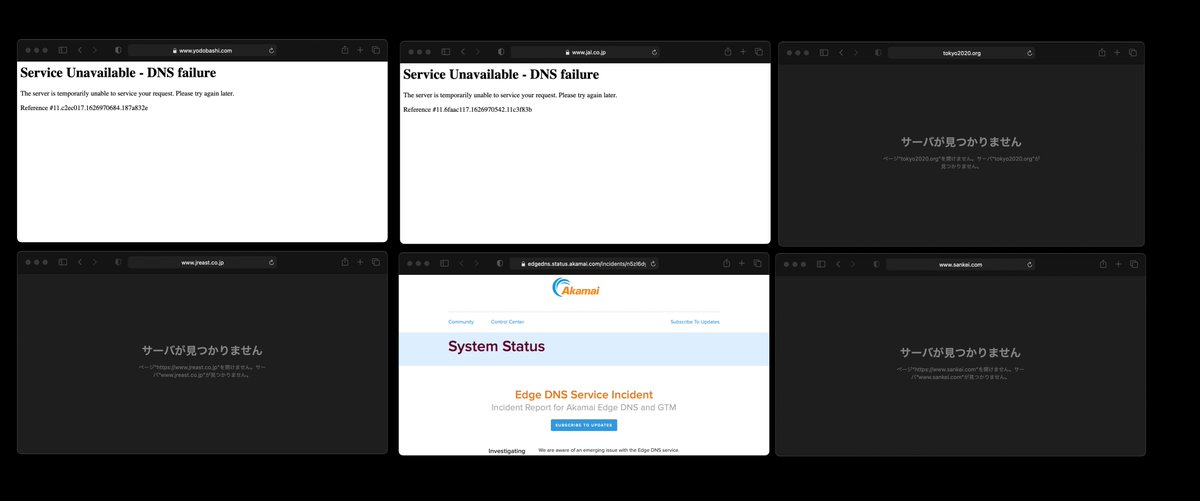Click the Investigating status label
This screenshot has height=501, width=1200.
tap(506, 451)
